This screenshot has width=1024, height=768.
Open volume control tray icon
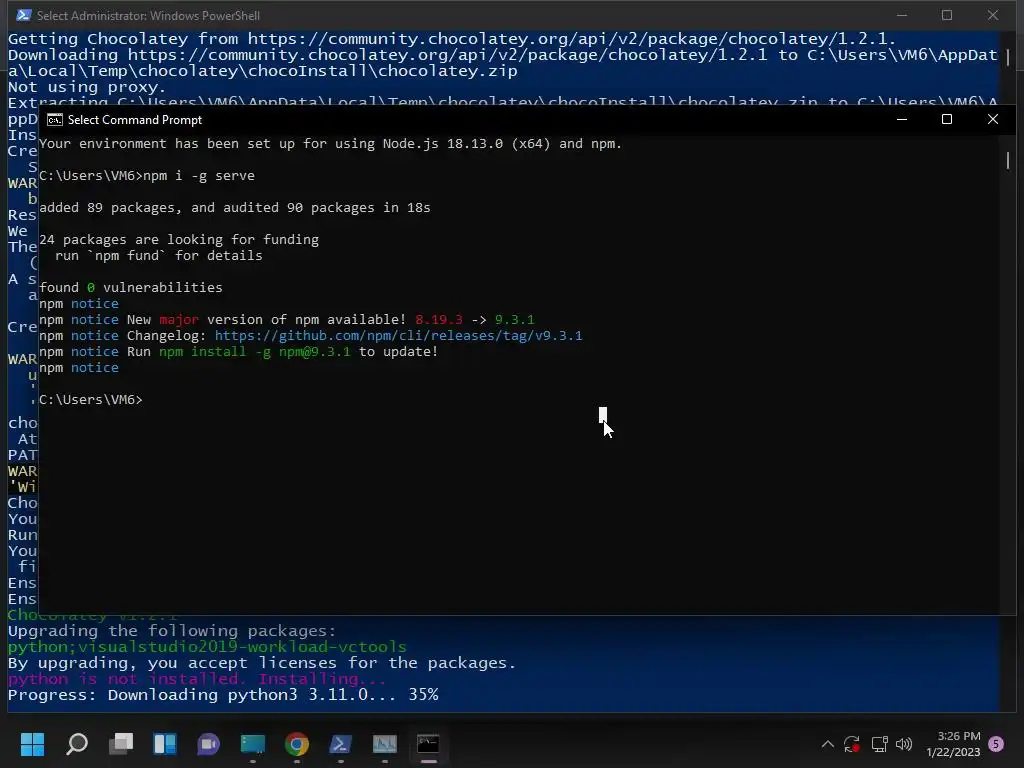904,744
